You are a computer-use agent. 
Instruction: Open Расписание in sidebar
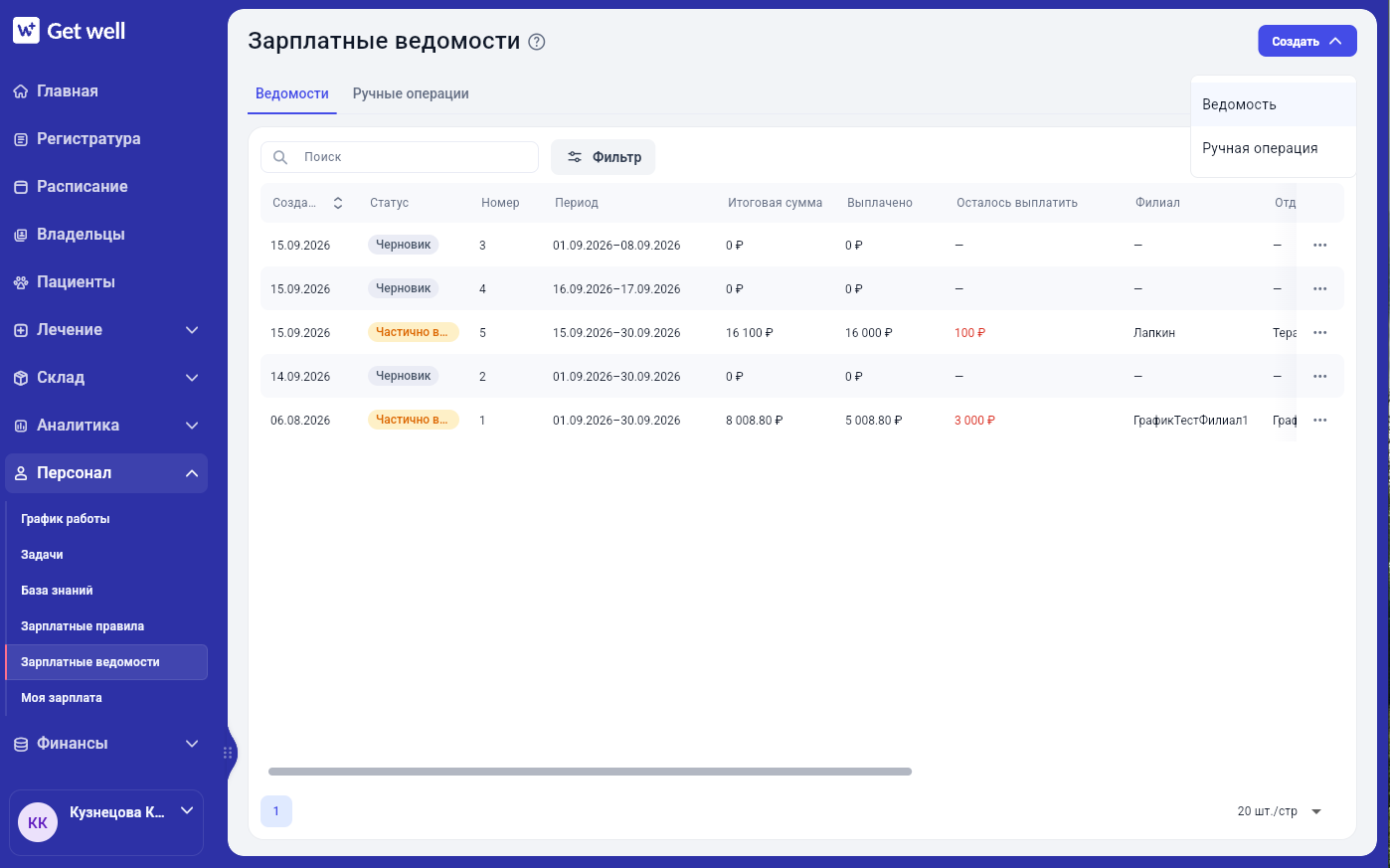coord(106,187)
